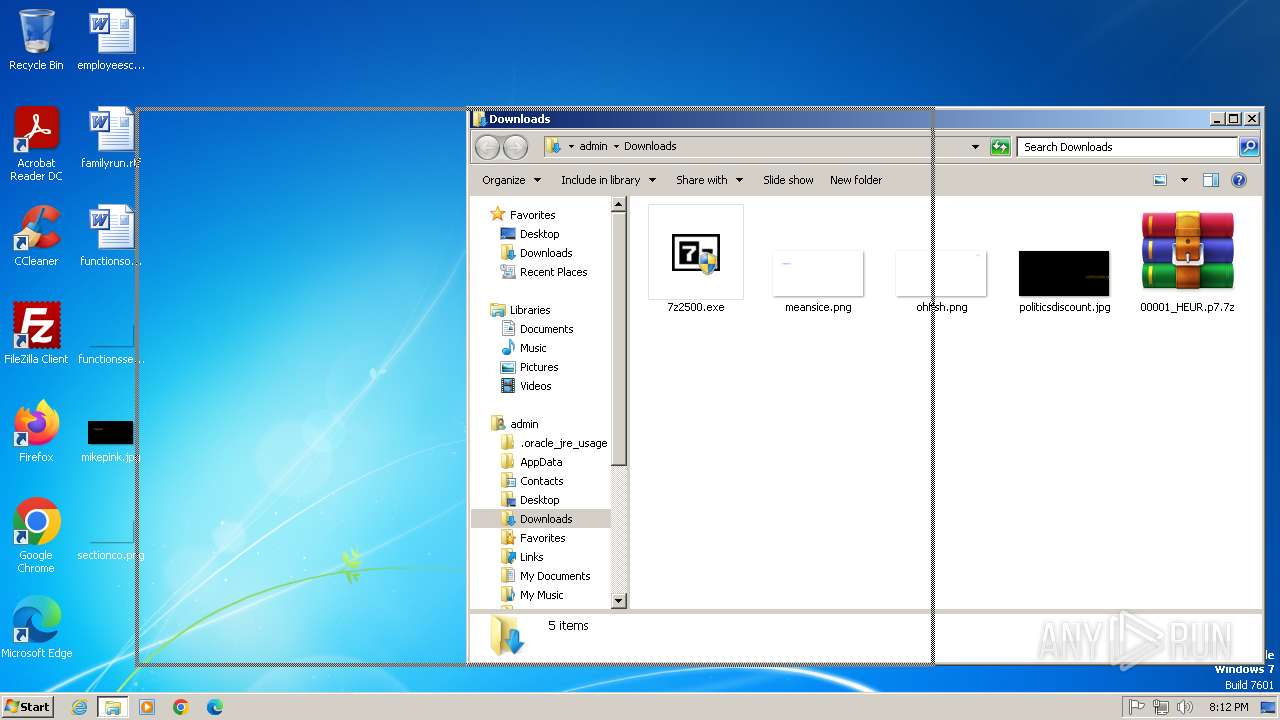Click admin in the address breadcrumb
This screenshot has width=1280, height=720.
click(593, 146)
